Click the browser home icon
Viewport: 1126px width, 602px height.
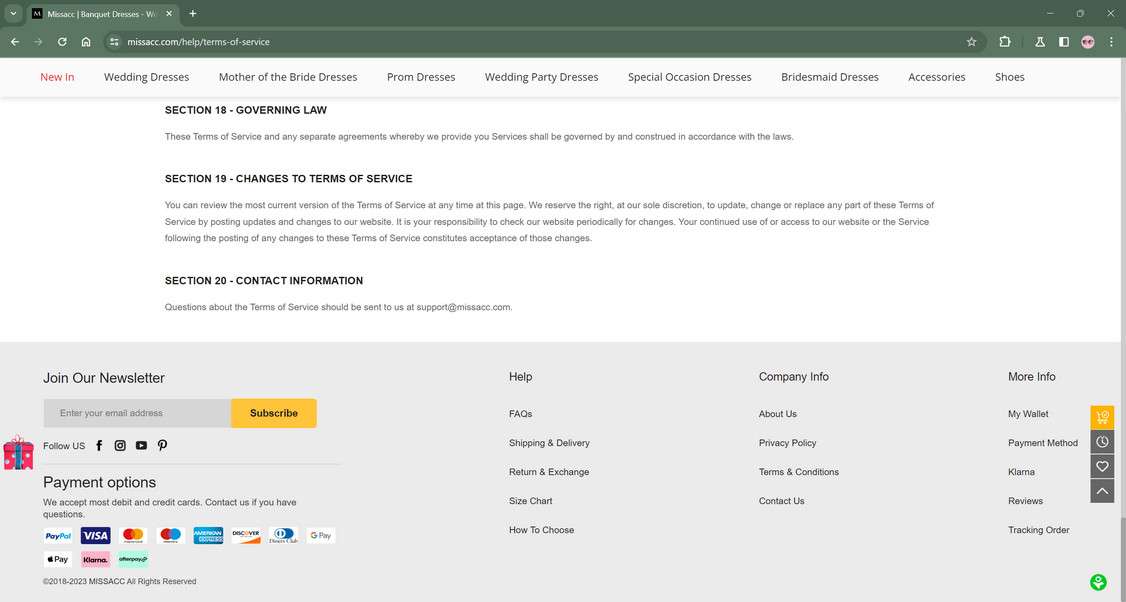86,42
